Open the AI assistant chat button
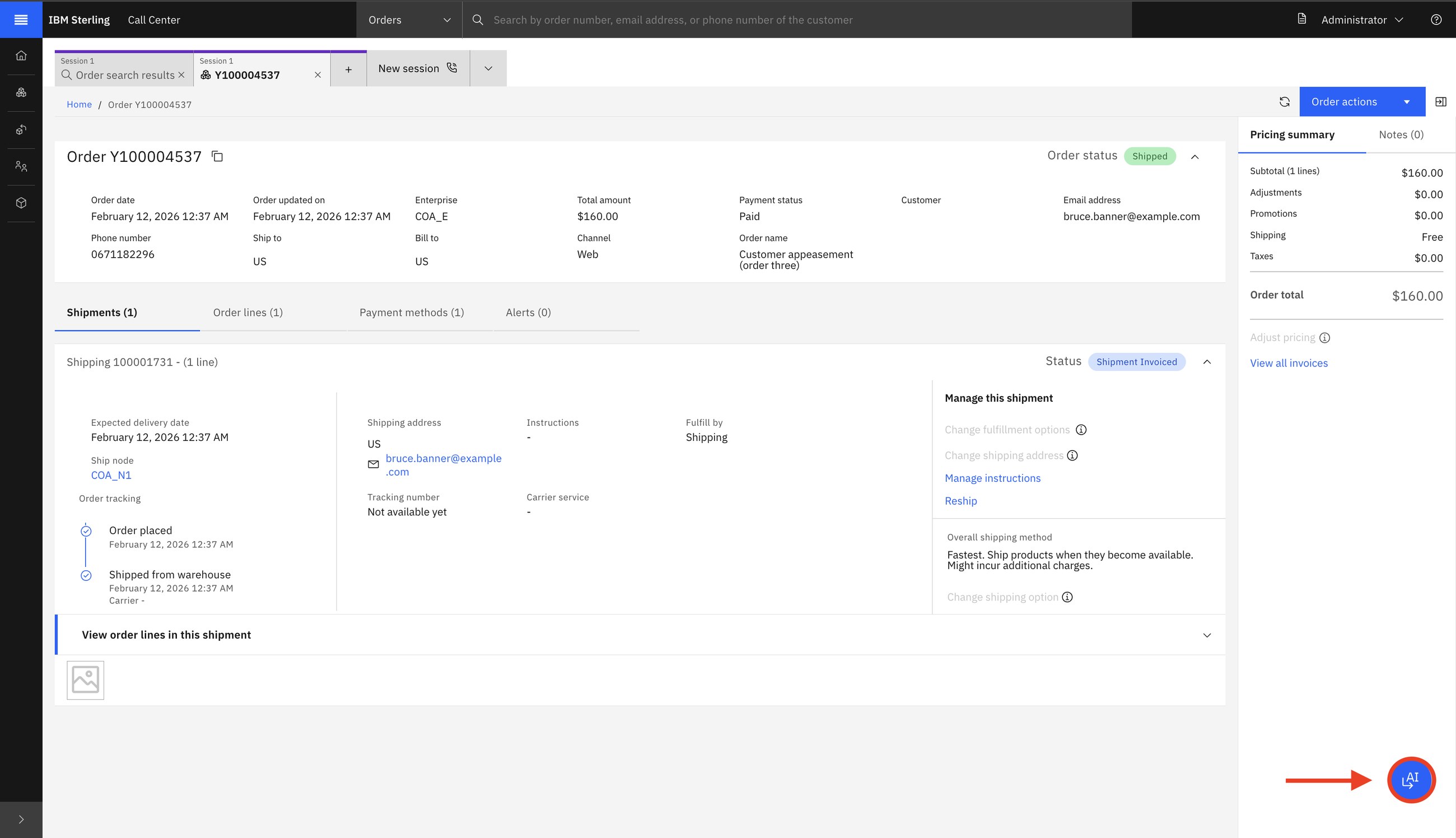The height and width of the screenshot is (838, 1456). click(1411, 780)
